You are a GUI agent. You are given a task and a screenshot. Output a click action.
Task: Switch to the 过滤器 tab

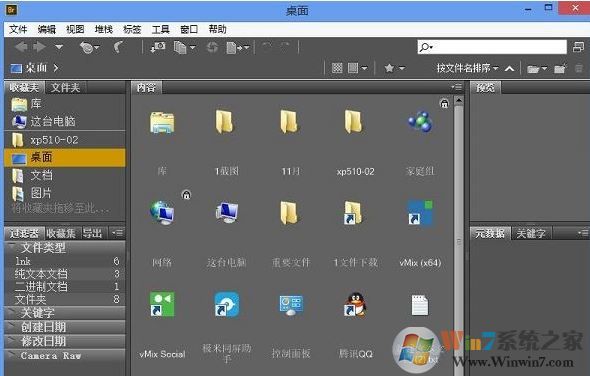pos(24,234)
